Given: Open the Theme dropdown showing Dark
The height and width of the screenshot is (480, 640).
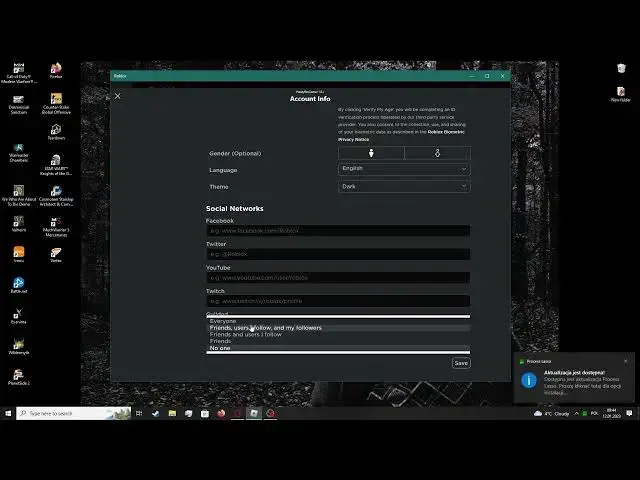Looking at the screenshot, I should pos(404,187).
